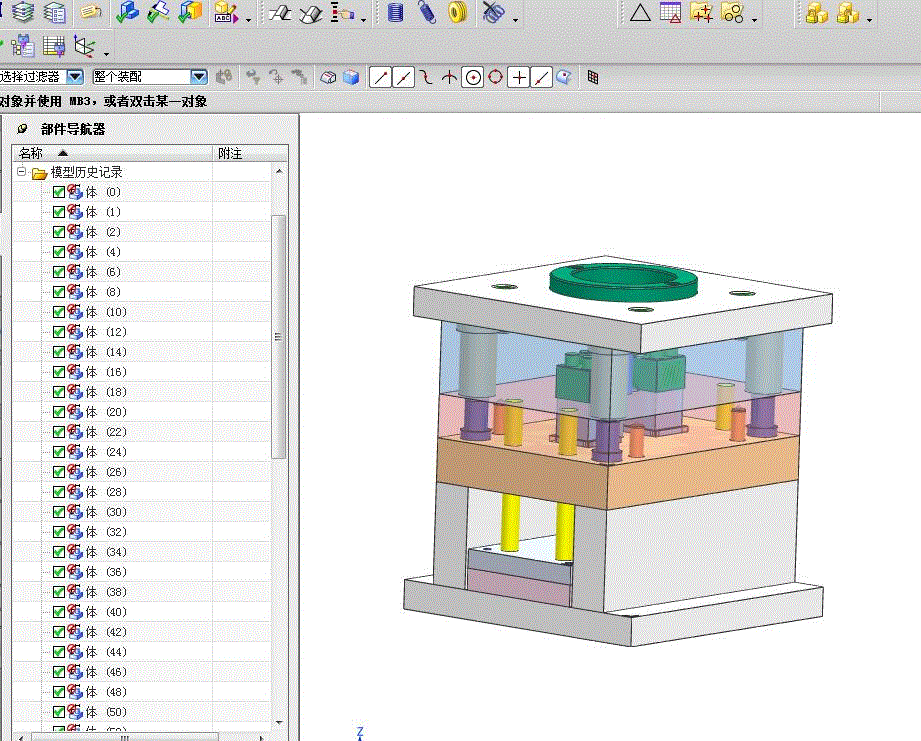Open the 选择过滤器 dropdown arrow
Image resolution: width=921 pixels, height=741 pixels.
coord(75,77)
